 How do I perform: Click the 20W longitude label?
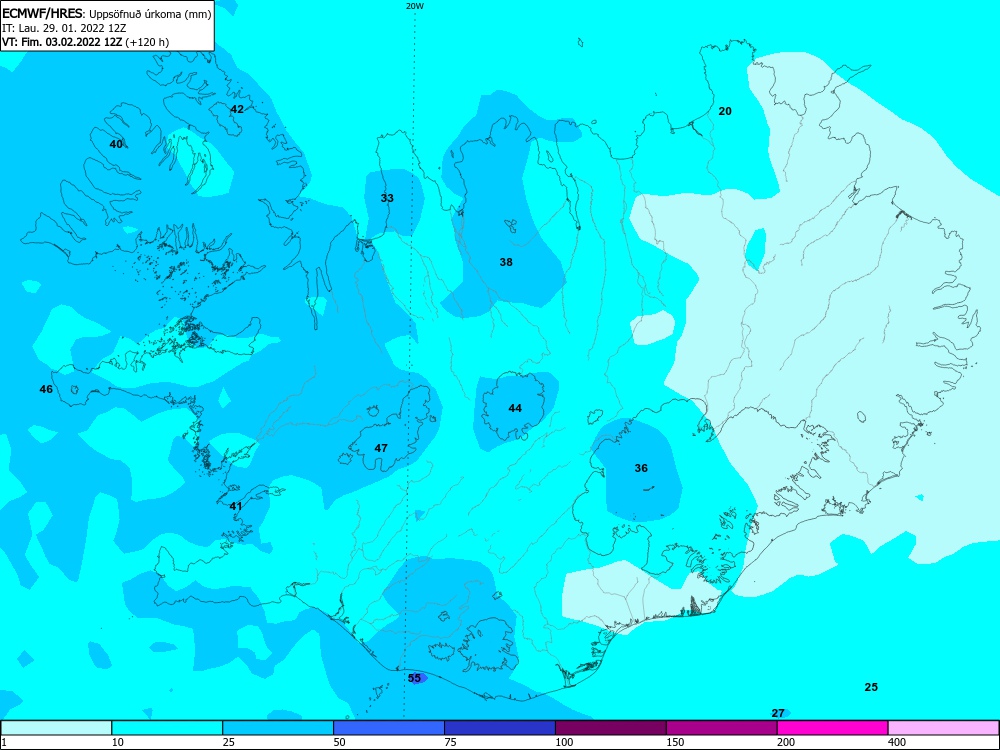pyautogui.click(x=415, y=6)
